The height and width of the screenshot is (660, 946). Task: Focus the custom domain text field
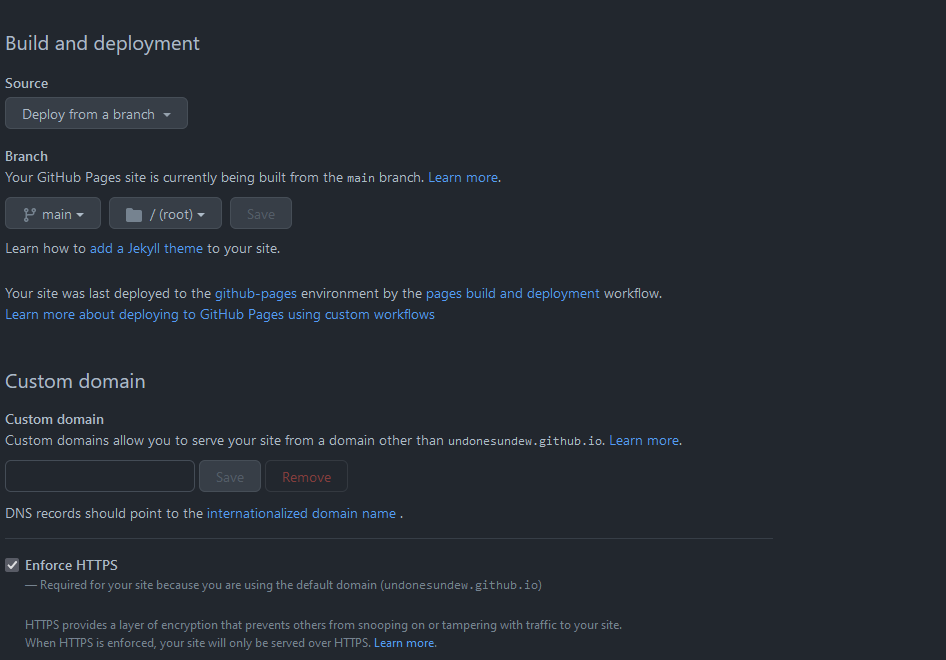[100, 477]
